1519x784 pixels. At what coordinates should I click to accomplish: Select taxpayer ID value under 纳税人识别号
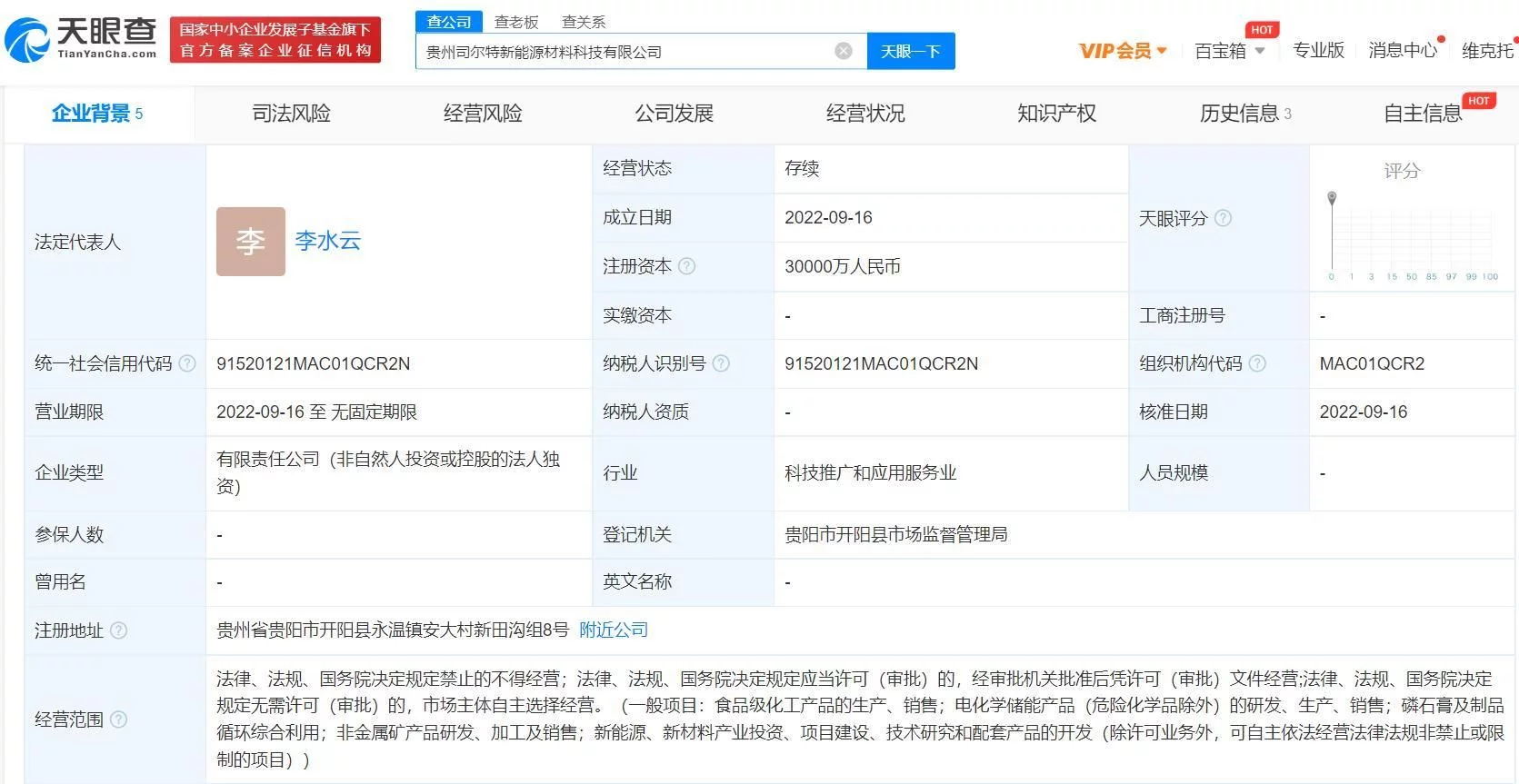(881, 363)
